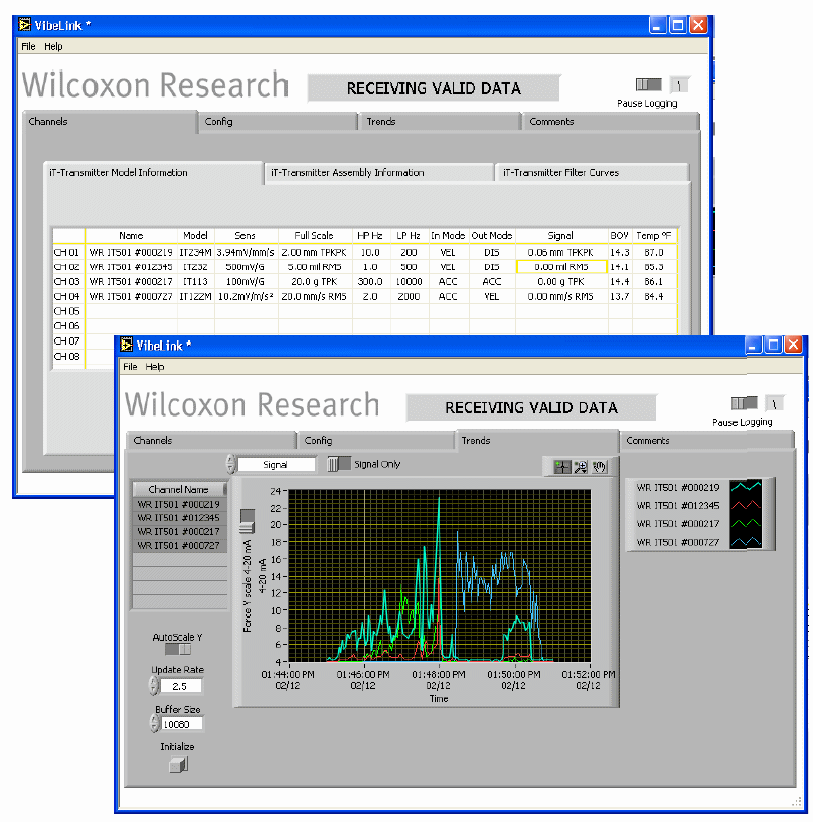Click plot legend swatch for WR IT501 #000727

coord(752,543)
